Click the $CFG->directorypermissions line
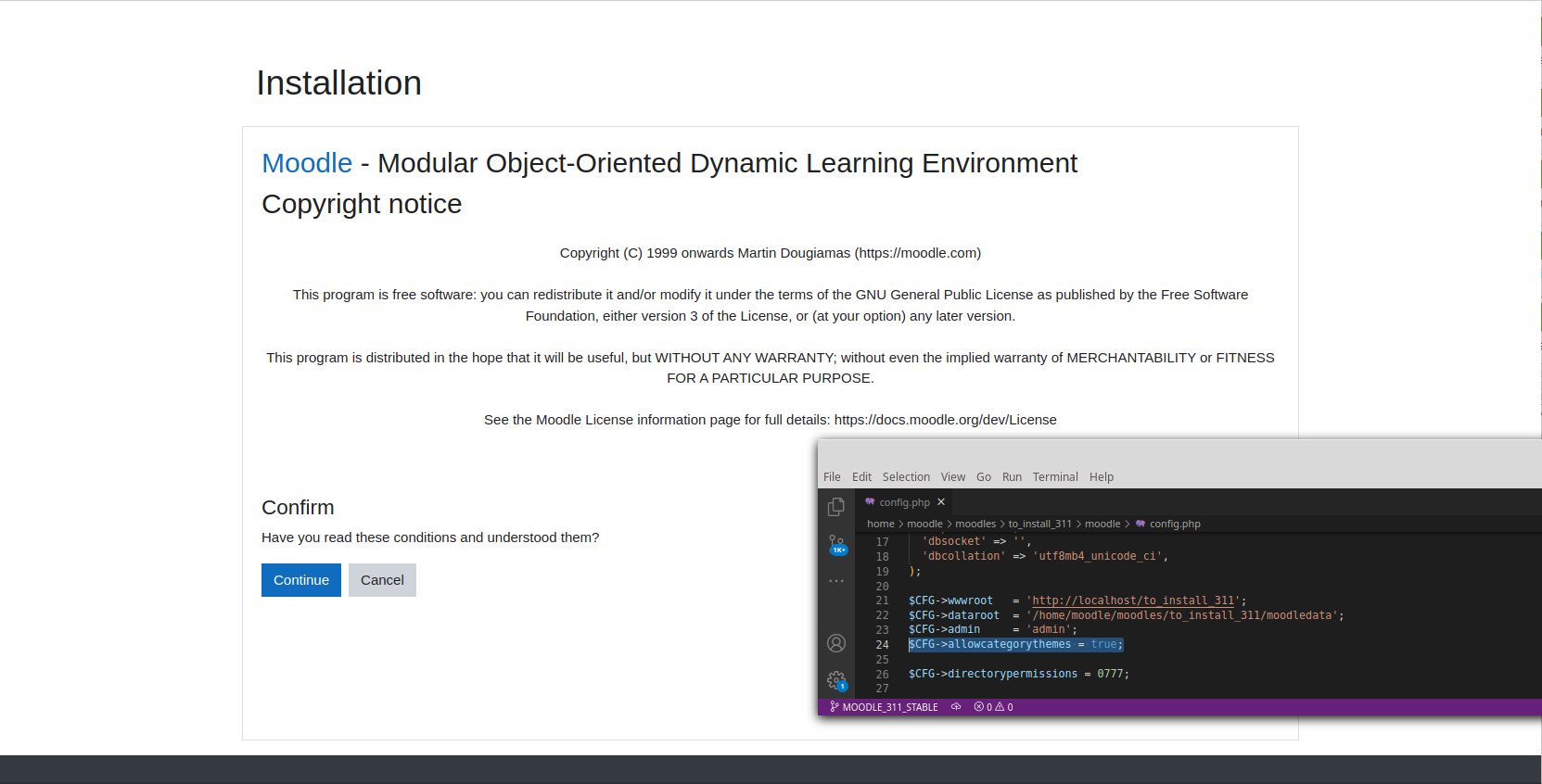 pyautogui.click(x=1019, y=674)
